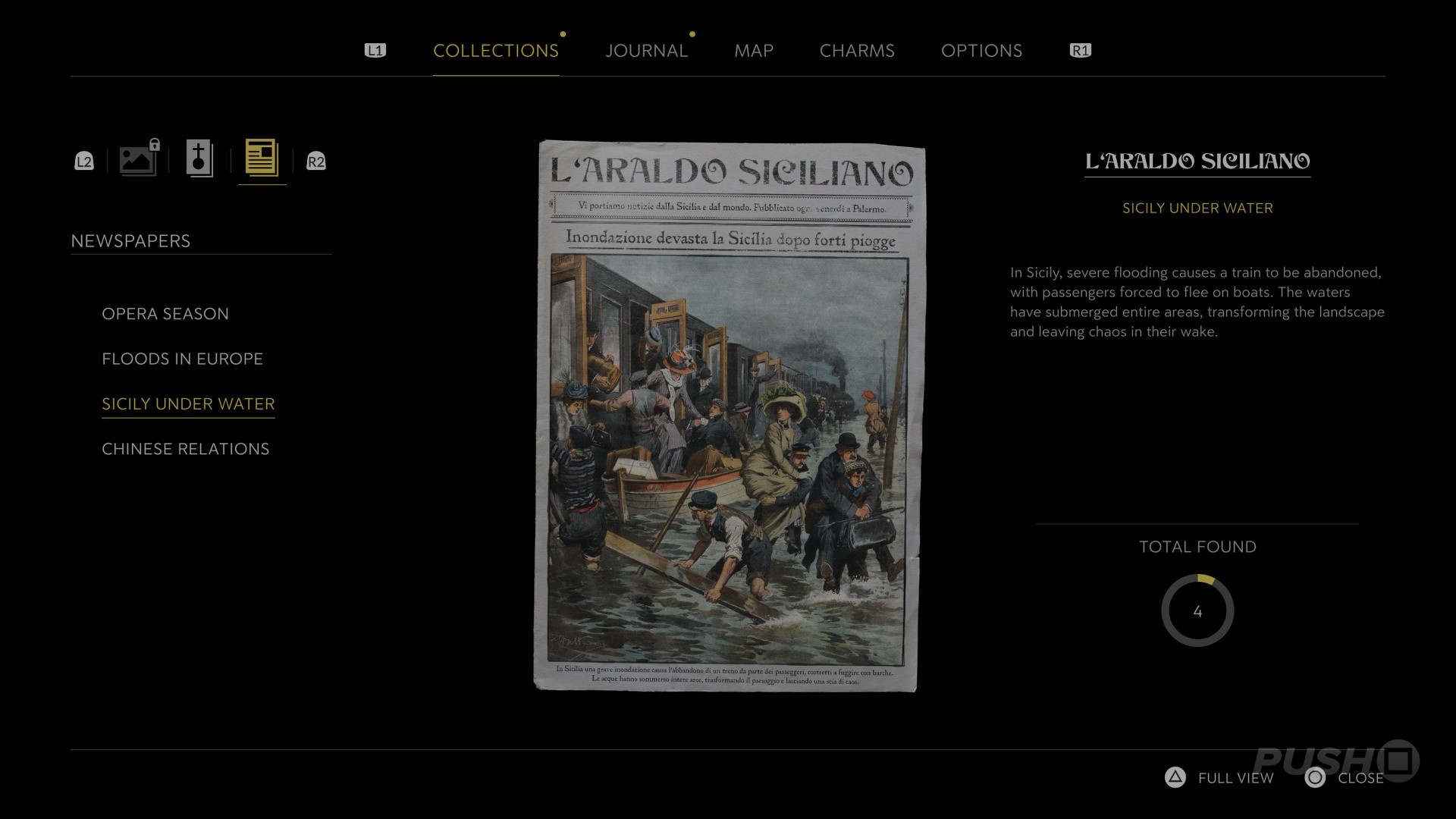Viewport: 1456px width, 819px height.
Task: Open the tarot card collection icon
Action: [x=199, y=158]
